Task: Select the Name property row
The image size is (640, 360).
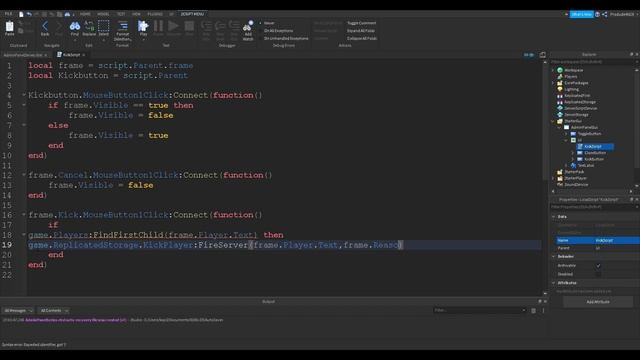Action: point(598,240)
